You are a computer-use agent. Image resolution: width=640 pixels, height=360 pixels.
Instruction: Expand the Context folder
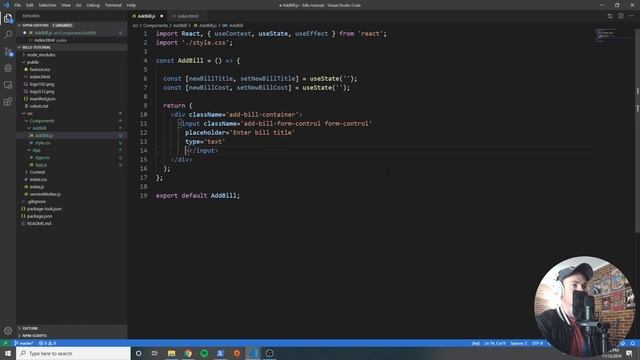[x=71, y=172]
